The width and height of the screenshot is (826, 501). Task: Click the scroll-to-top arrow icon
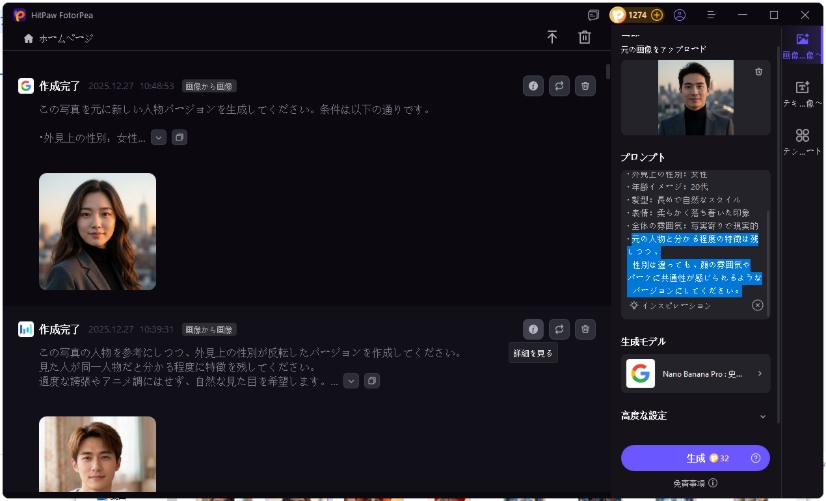point(552,37)
